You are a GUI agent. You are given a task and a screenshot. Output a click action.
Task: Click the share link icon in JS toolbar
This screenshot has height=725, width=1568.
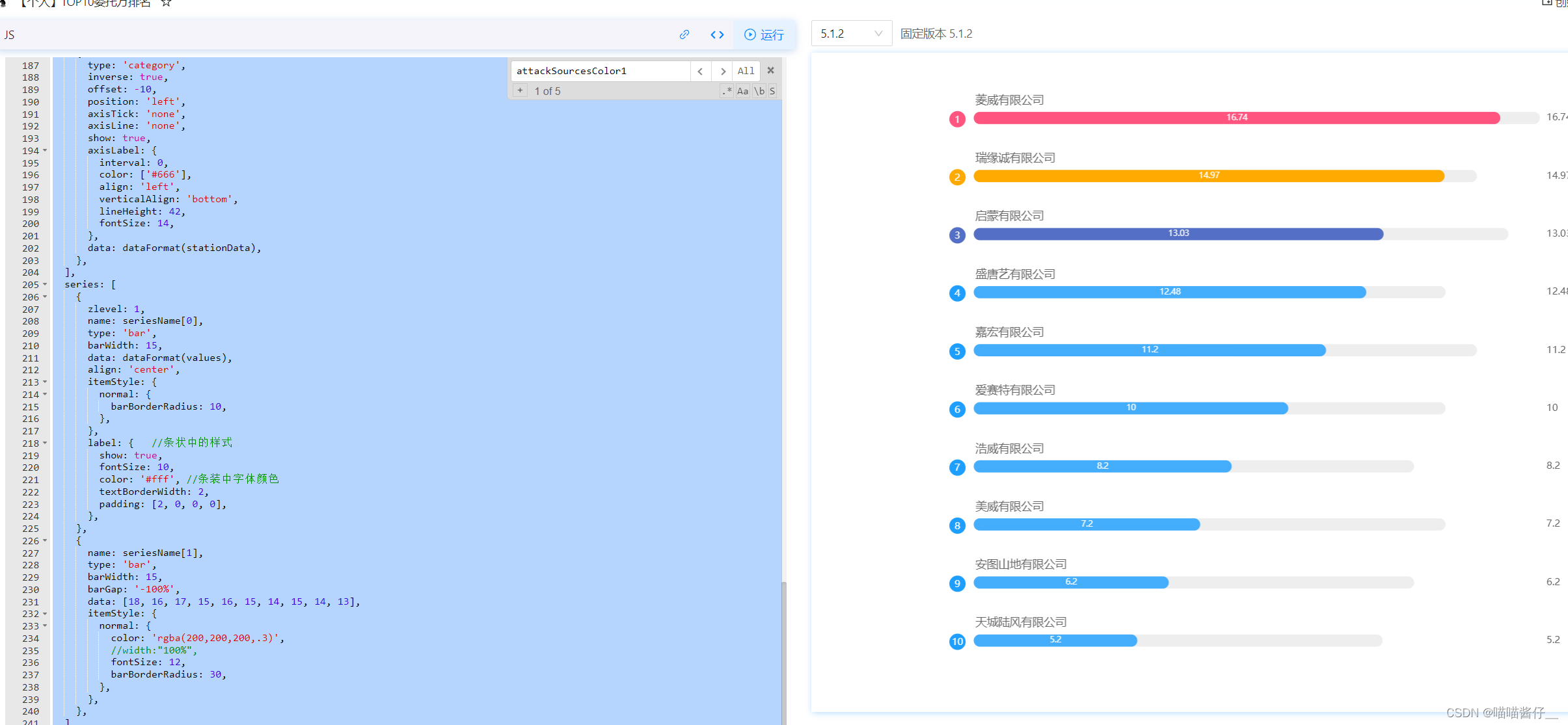pyautogui.click(x=684, y=34)
